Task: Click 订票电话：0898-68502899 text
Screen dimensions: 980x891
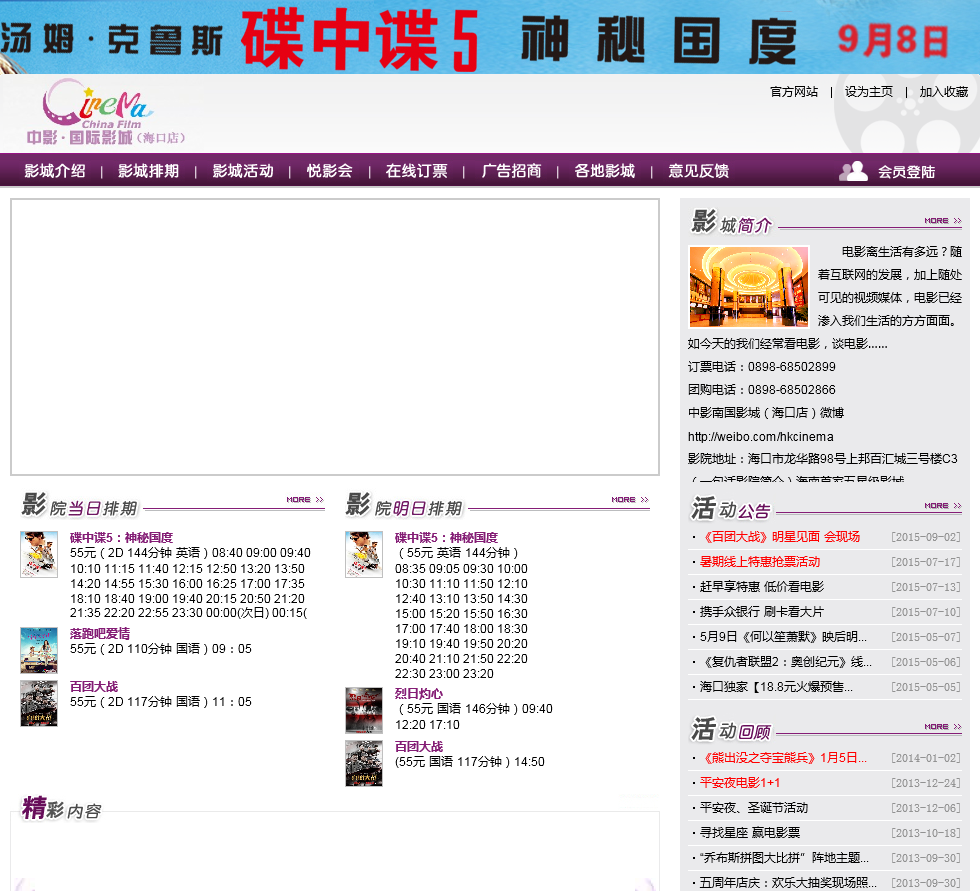Action: [761, 367]
